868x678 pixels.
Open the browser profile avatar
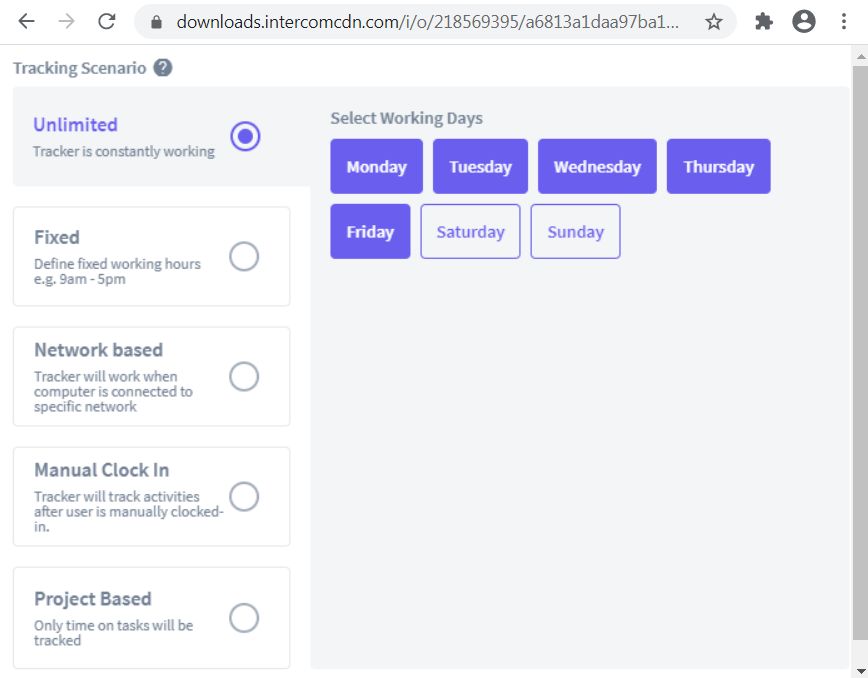pyautogui.click(x=804, y=21)
